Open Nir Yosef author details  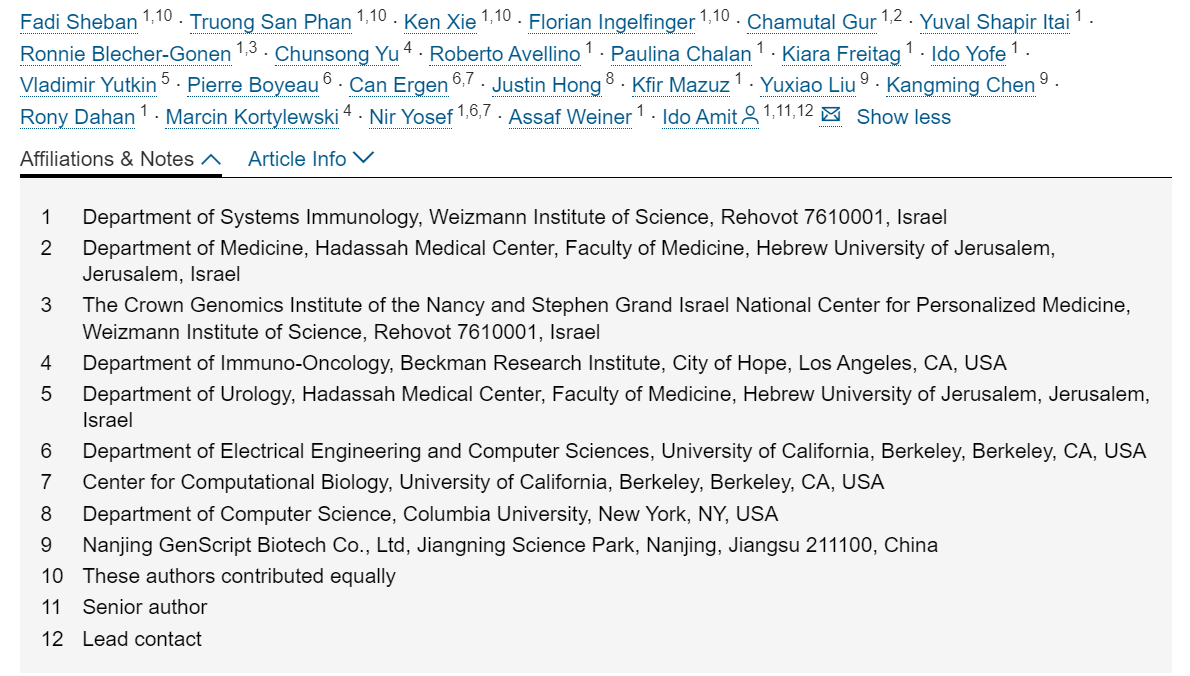(x=411, y=117)
